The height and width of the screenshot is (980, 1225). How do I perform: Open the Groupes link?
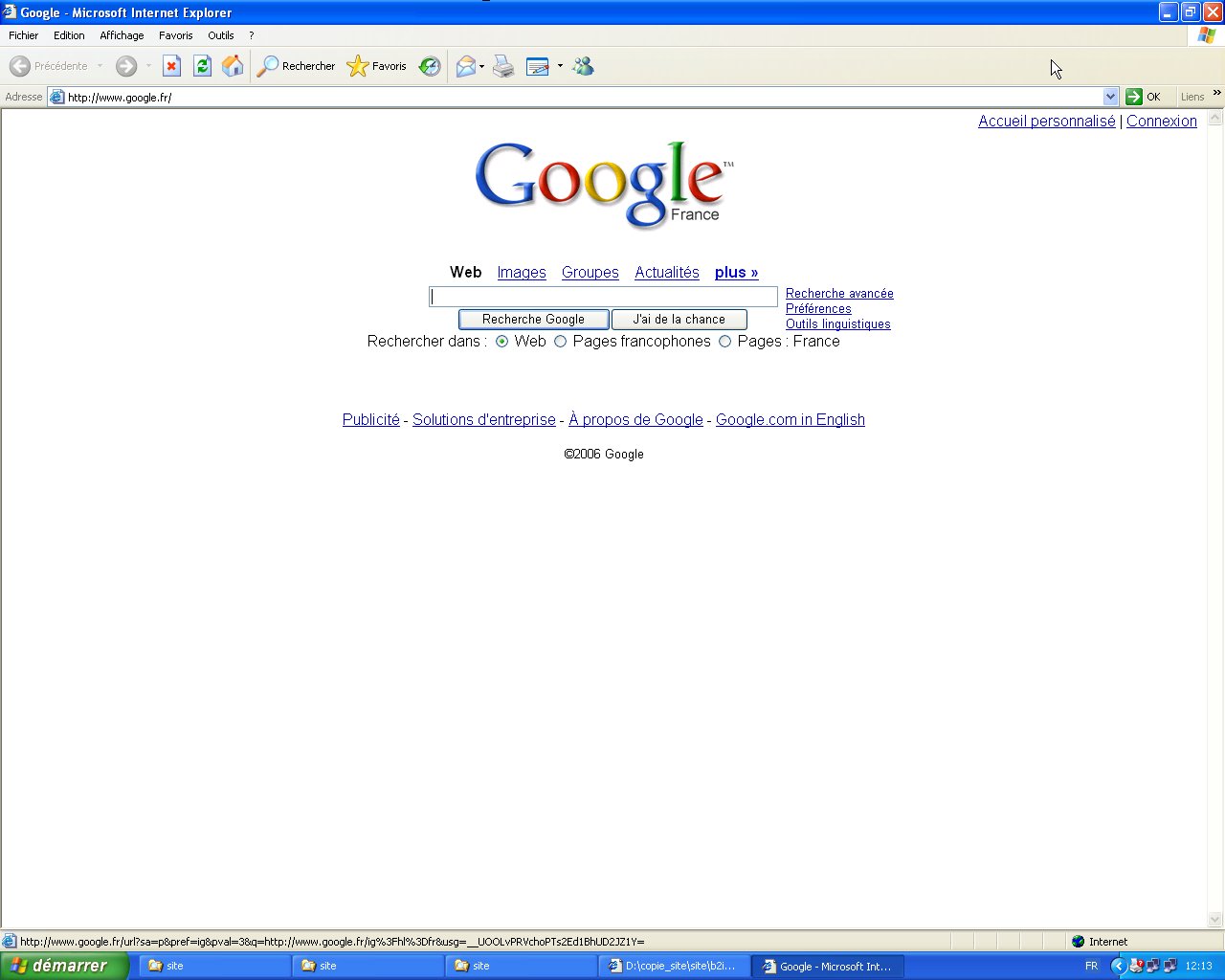click(x=590, y=273)
